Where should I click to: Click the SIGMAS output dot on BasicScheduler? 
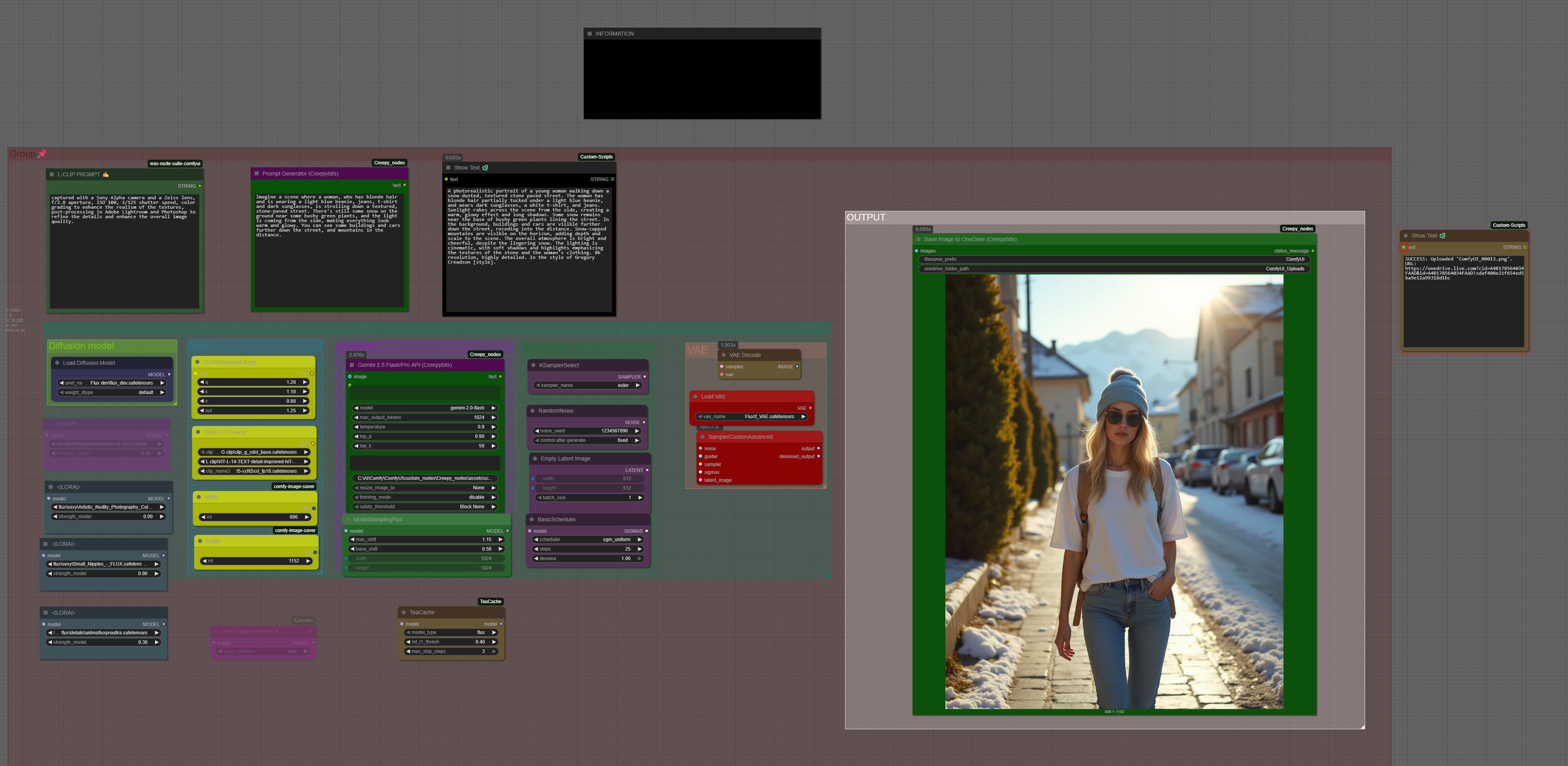click(x=646, y=531)
